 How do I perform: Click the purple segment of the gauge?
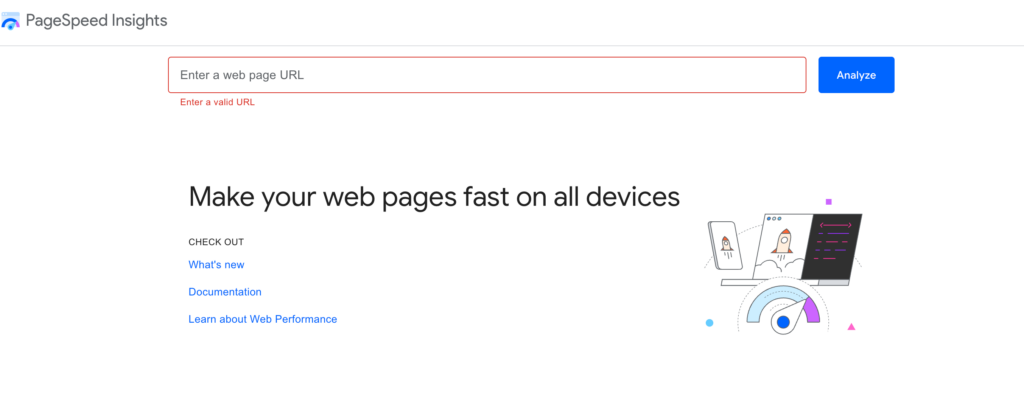point(812,310)
